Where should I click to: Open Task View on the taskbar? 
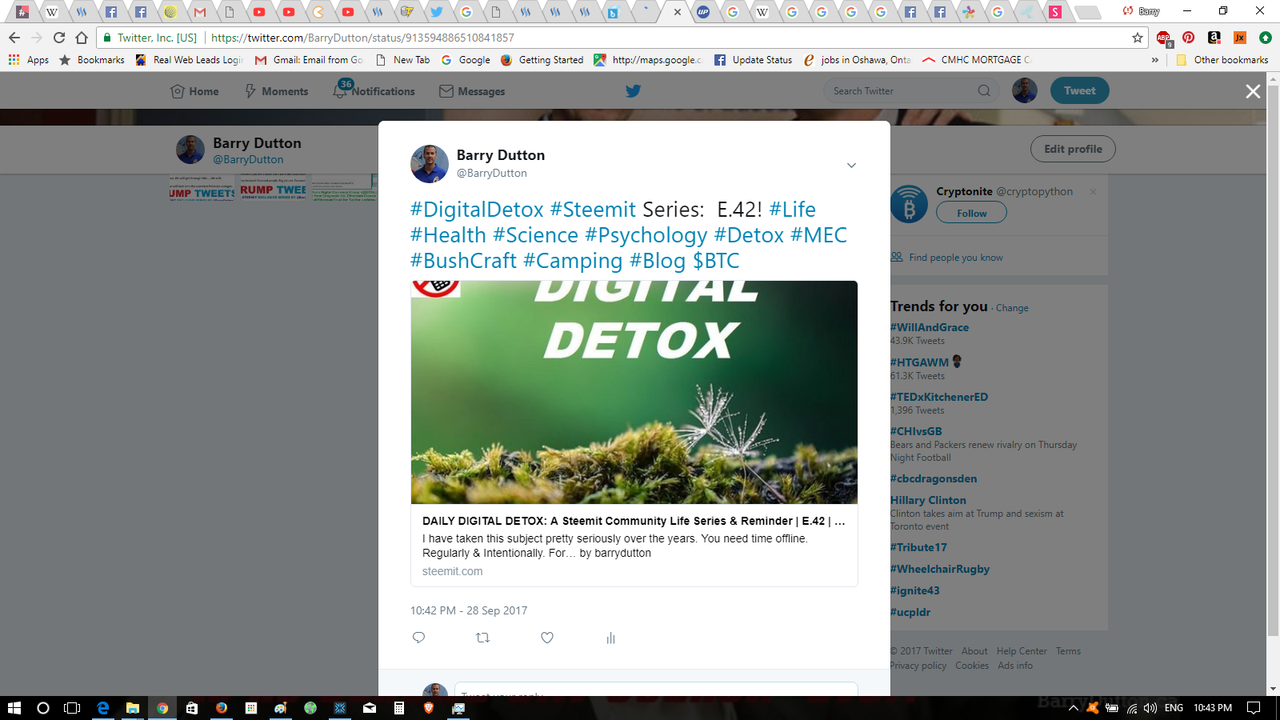click(x=72, y=708)
